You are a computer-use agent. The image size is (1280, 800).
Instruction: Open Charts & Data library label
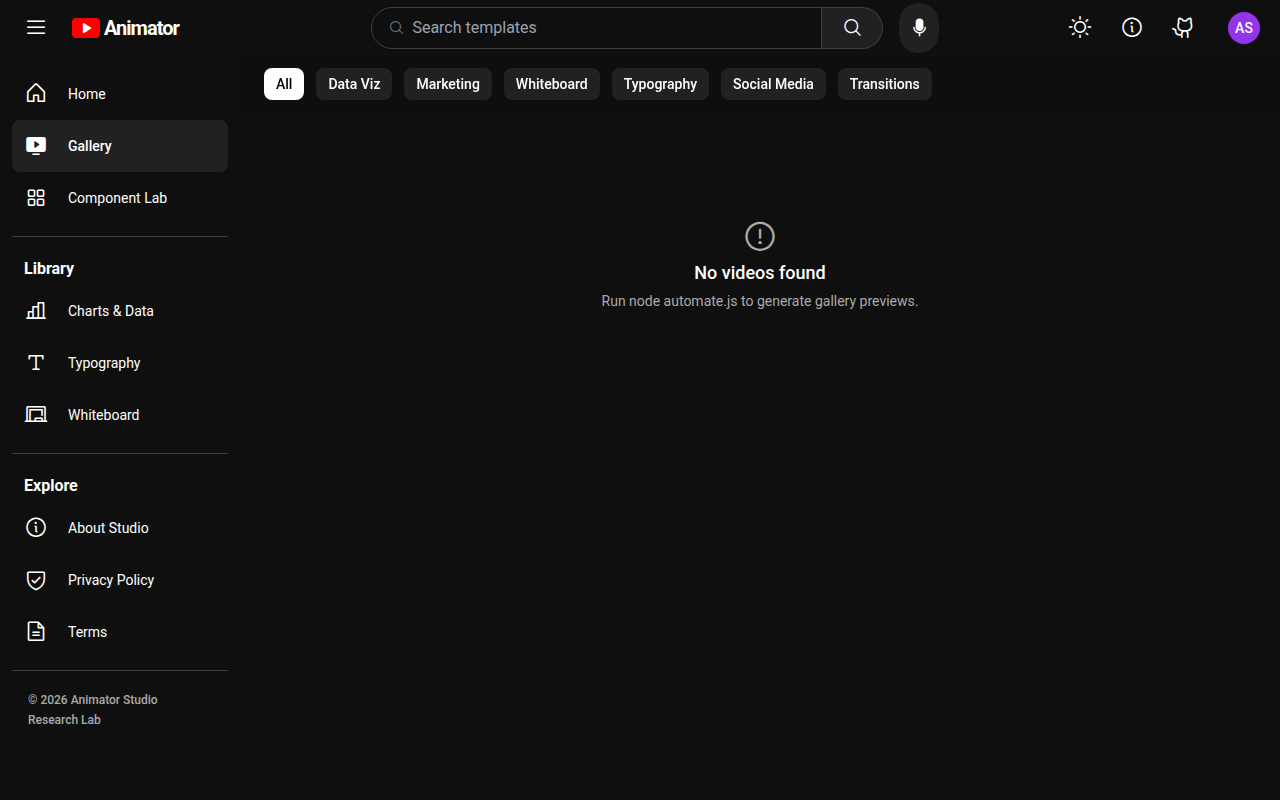(111, 311)
